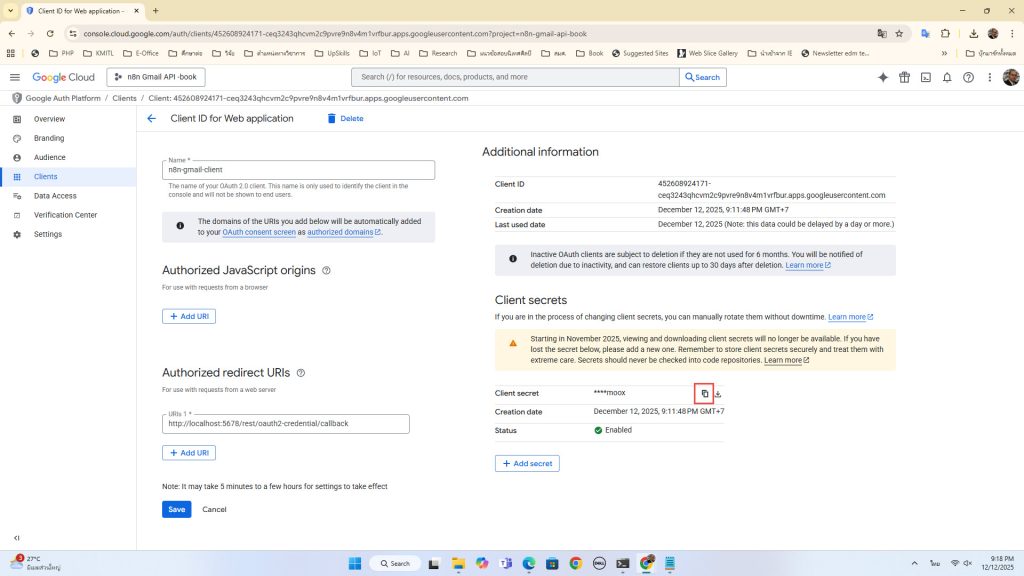Viewport: 1024px width, 576px height.
Task: Open Data Access in the sidebar
Action: click(x=55, y=196)
